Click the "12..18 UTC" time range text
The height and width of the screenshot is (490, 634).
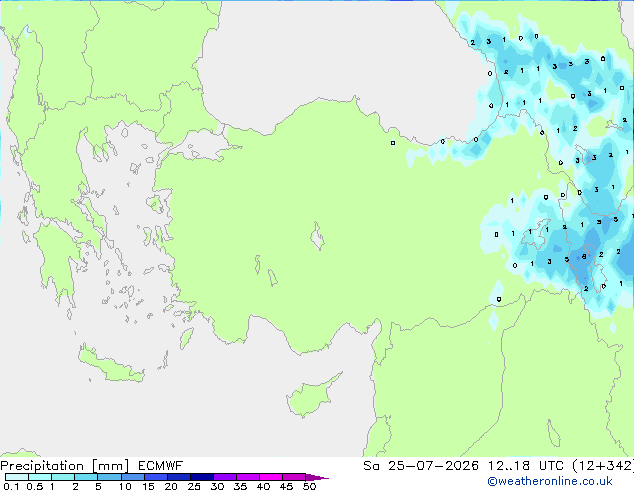525,466
